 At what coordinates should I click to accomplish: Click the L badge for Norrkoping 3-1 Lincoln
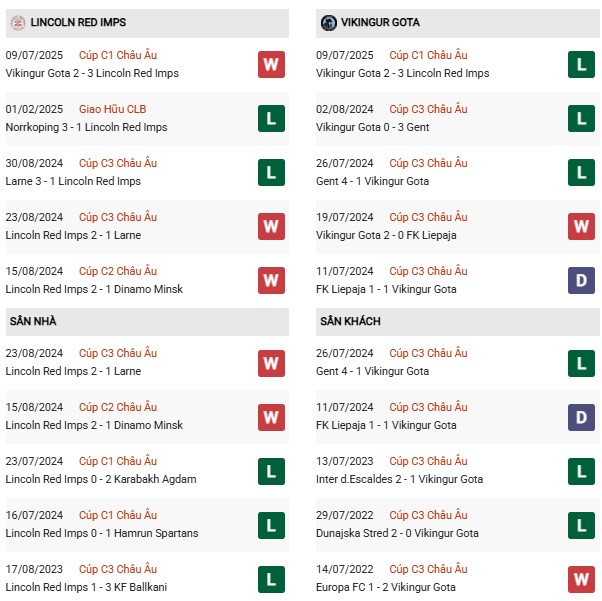(271, 119)
